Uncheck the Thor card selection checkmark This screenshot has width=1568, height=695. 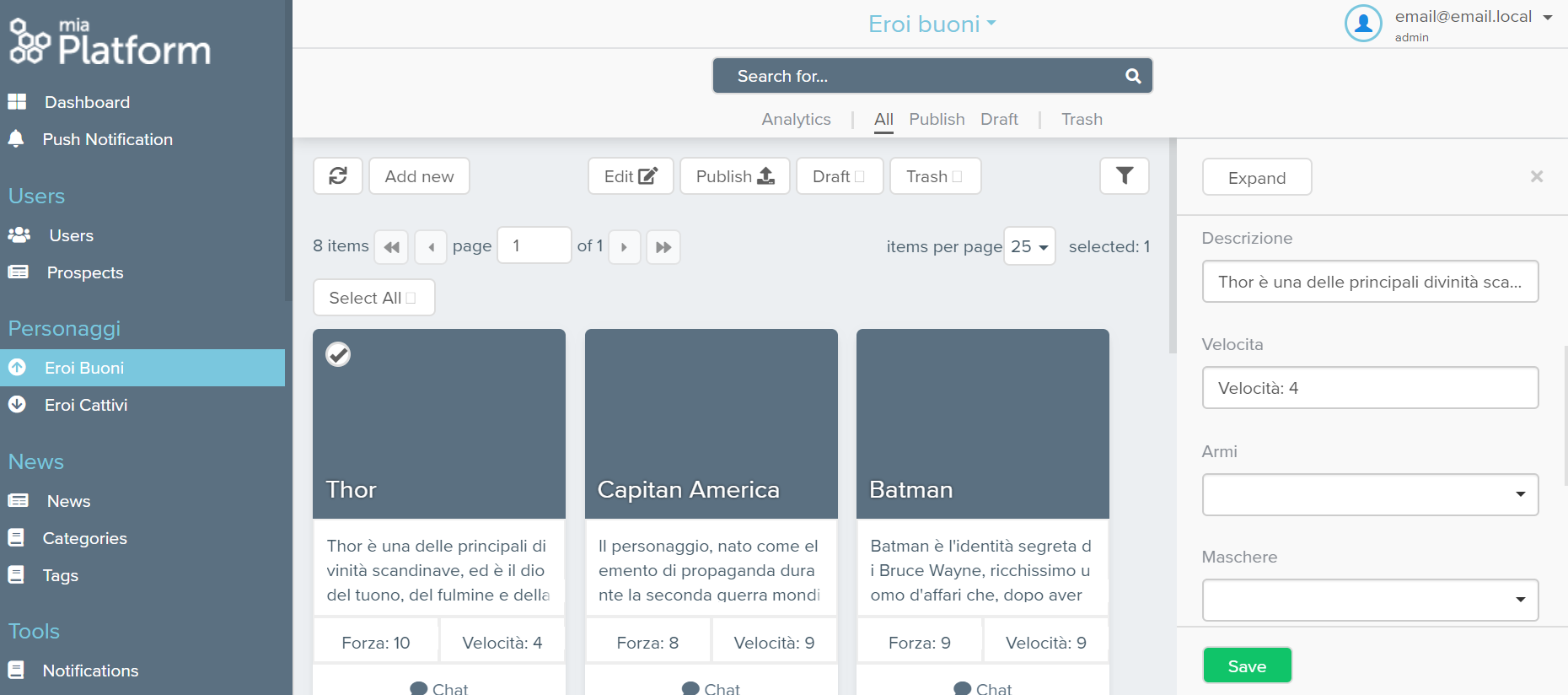click(x=338, y=354)
